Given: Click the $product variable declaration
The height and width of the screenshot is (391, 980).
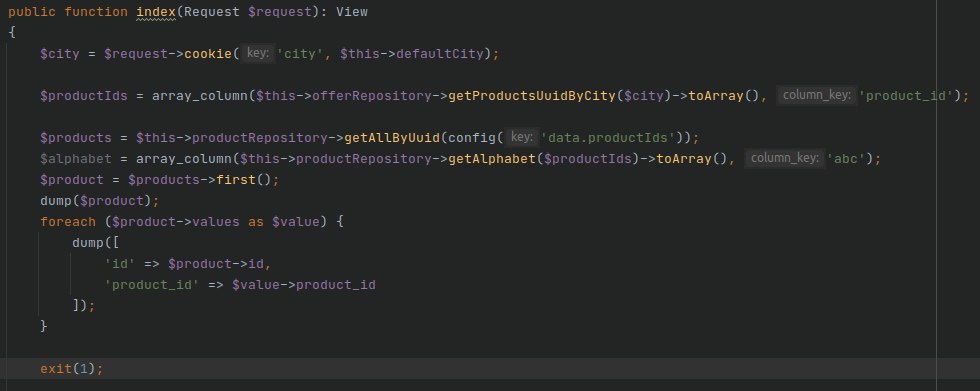Looking at the screenshot, I should 72,180.
